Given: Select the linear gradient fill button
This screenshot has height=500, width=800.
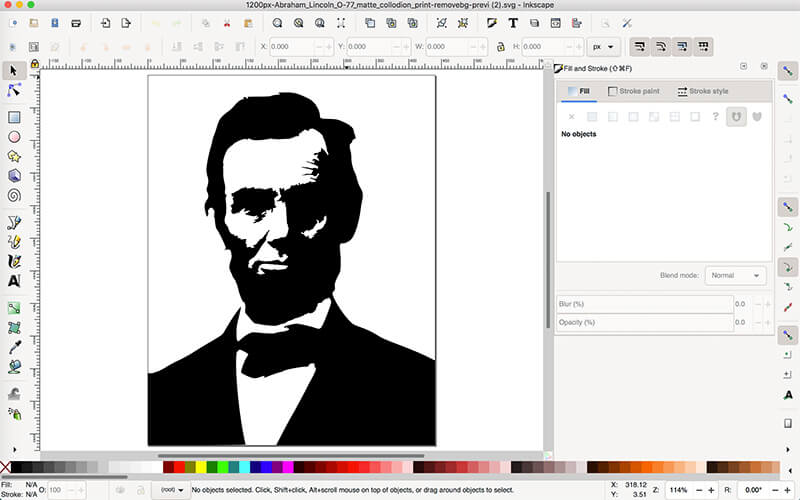Looking at the screenshot, I should tap(613, 116).
